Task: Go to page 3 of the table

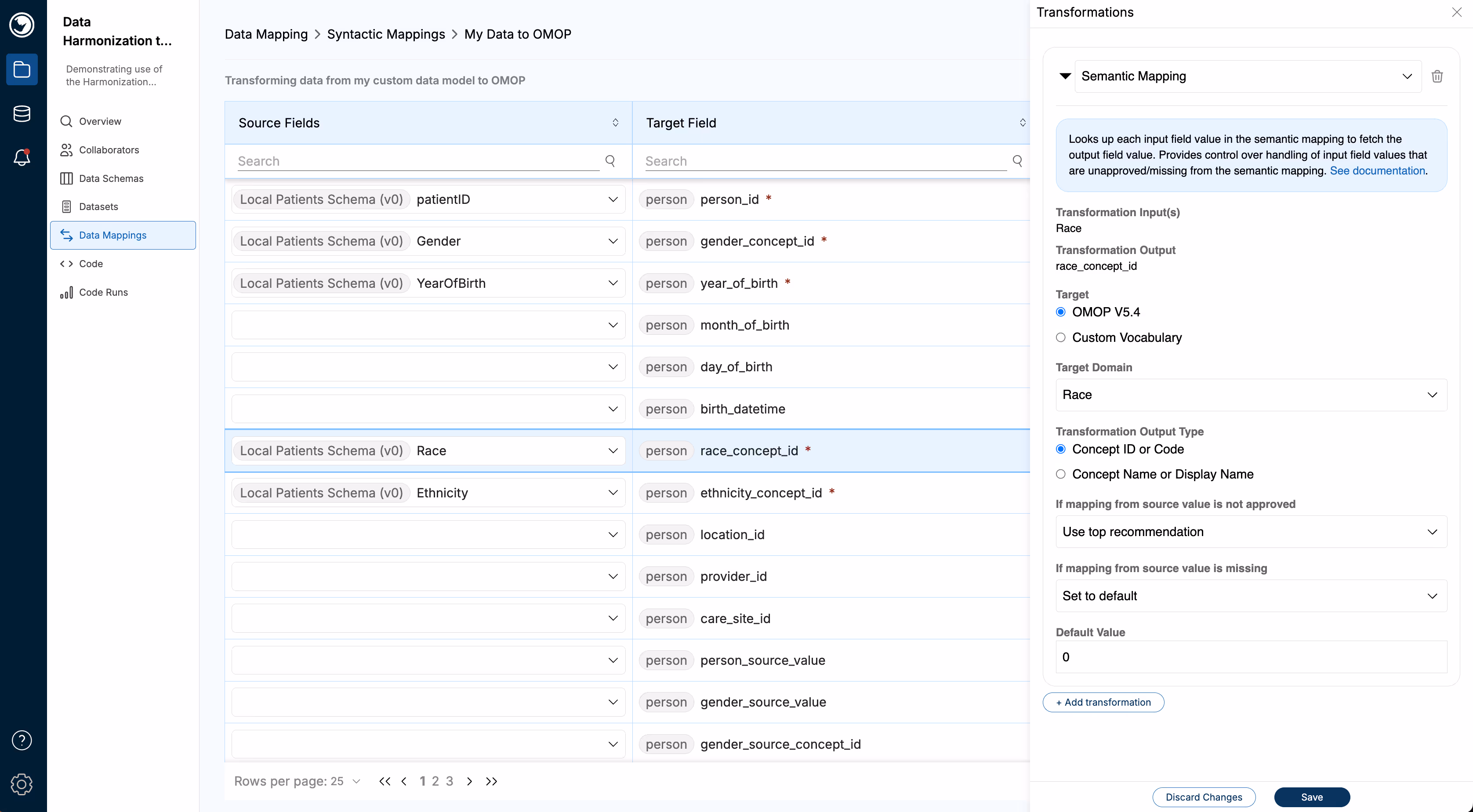Action: (450, 781)
